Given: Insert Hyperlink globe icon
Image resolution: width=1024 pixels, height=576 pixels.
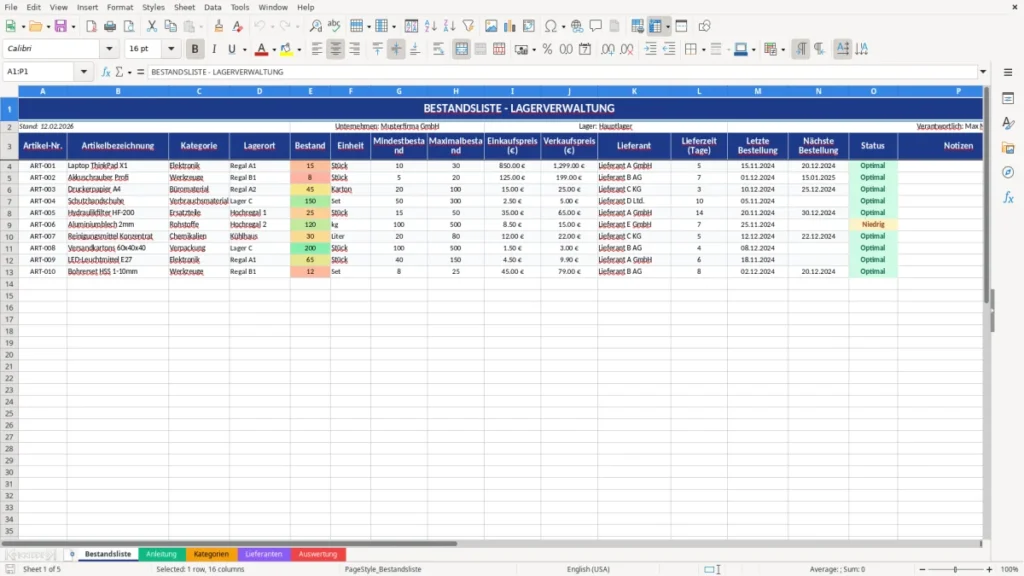Looking at the screenshot, I should pos(577,26).
